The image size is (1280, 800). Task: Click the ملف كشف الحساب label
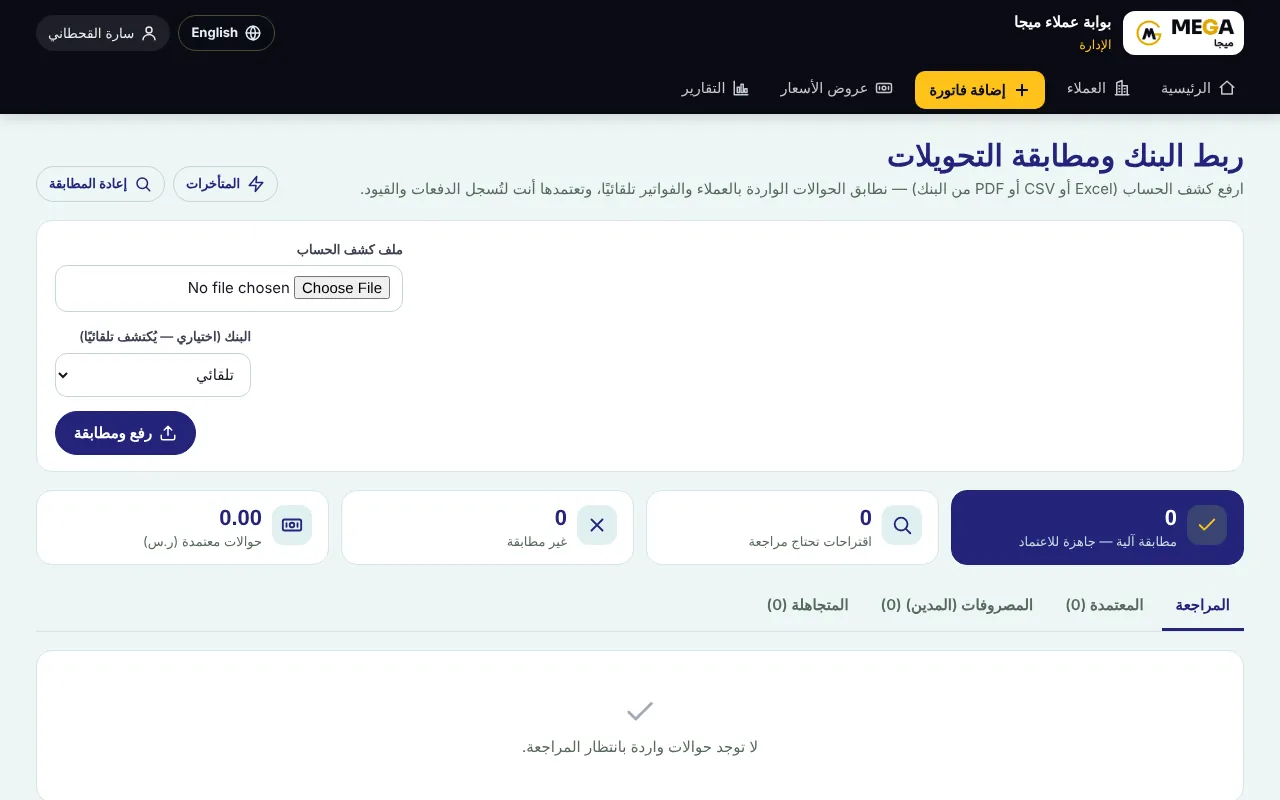[350, 249]
